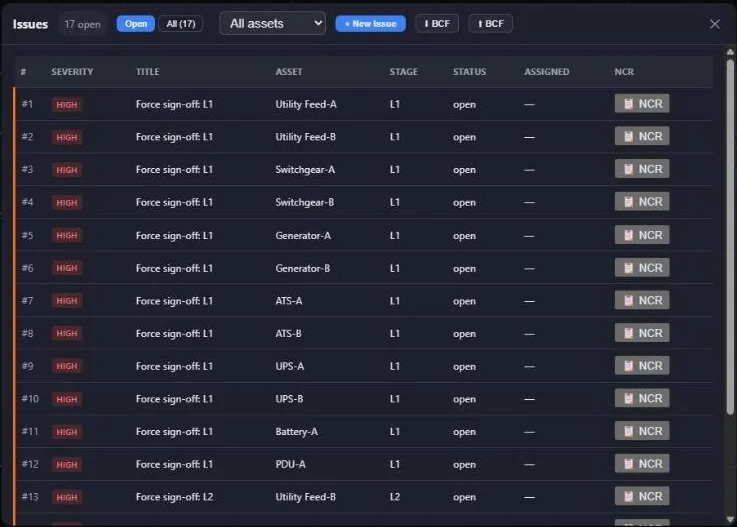Click the STATUS column header

[x=470, y=71]
